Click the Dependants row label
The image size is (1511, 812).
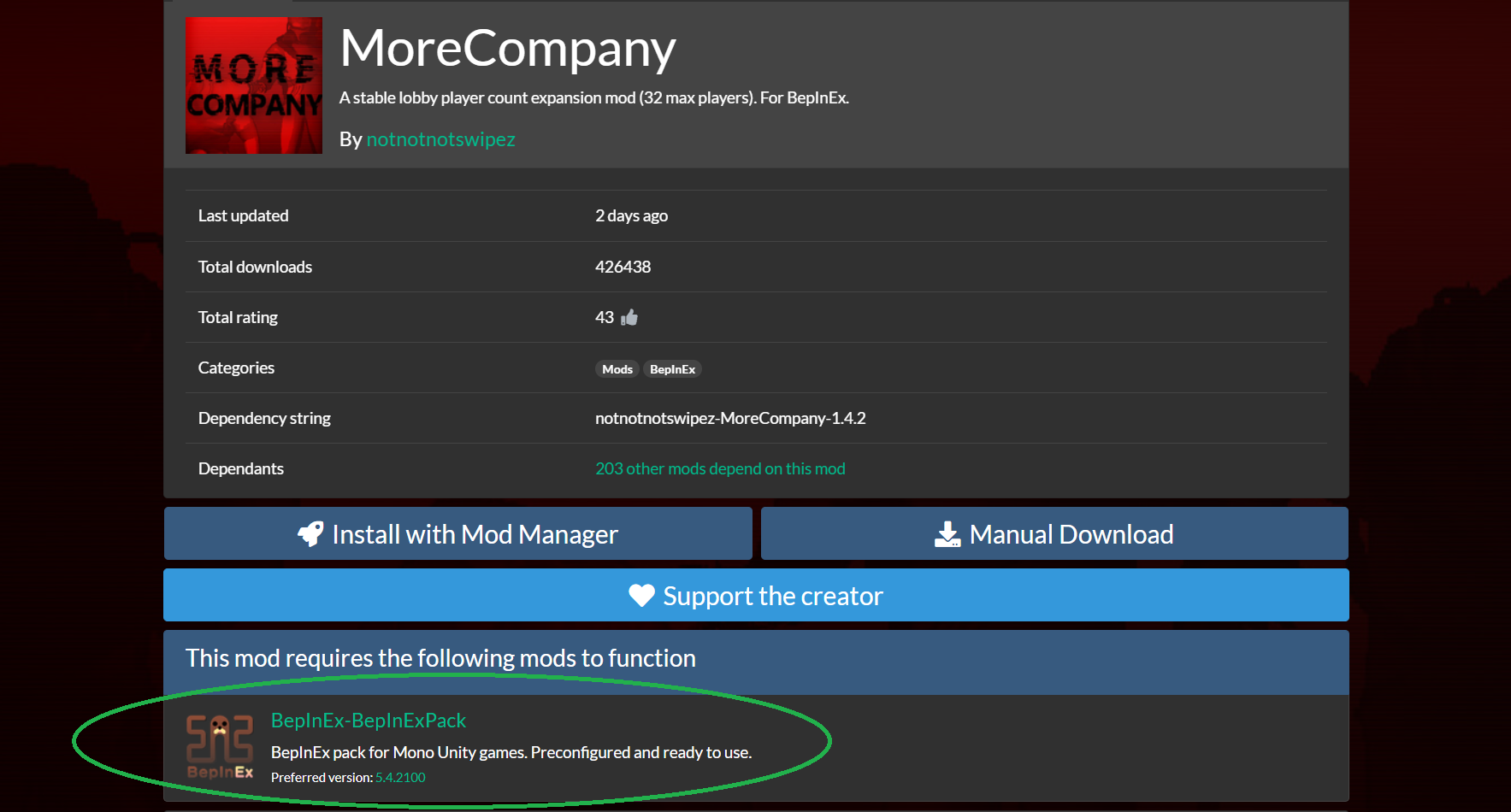pos(241,468)
